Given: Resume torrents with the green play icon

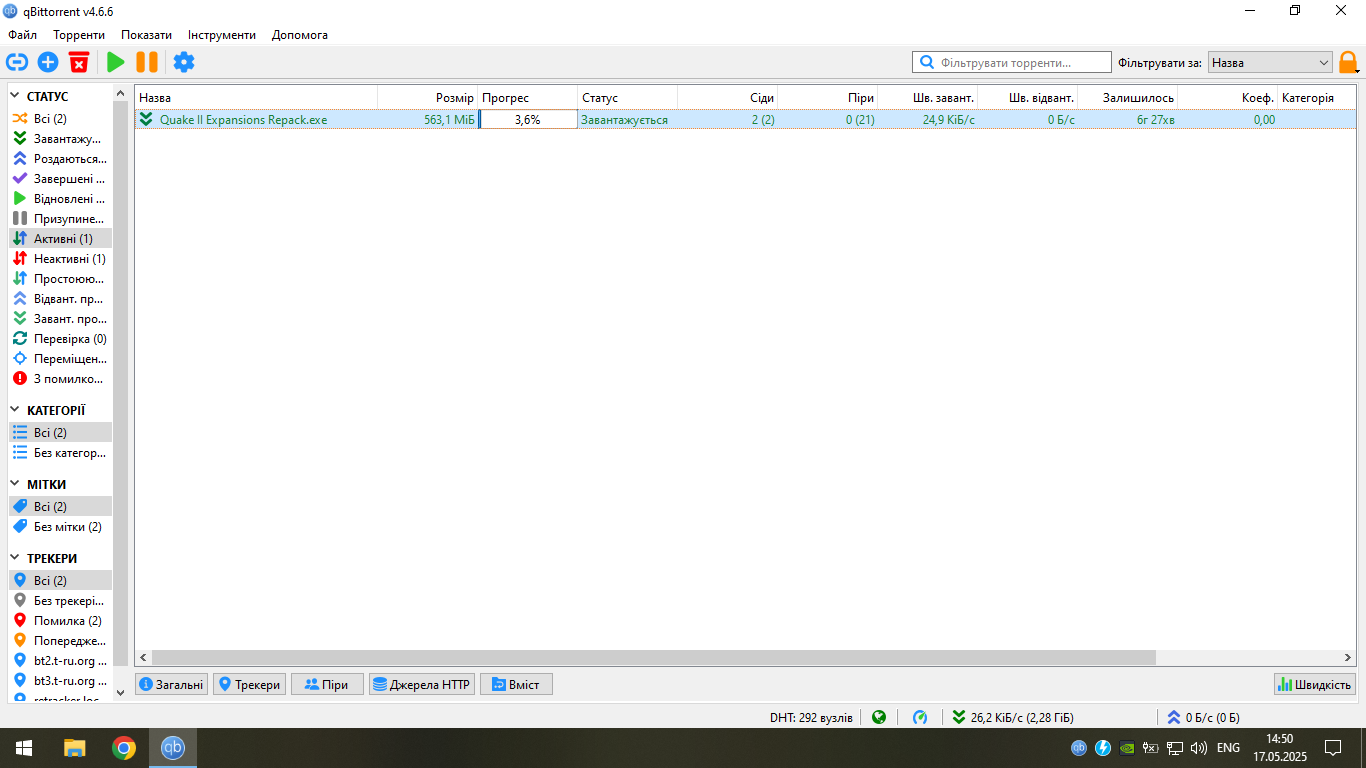Looking at the screenshot, I should (x=115, y=62).
